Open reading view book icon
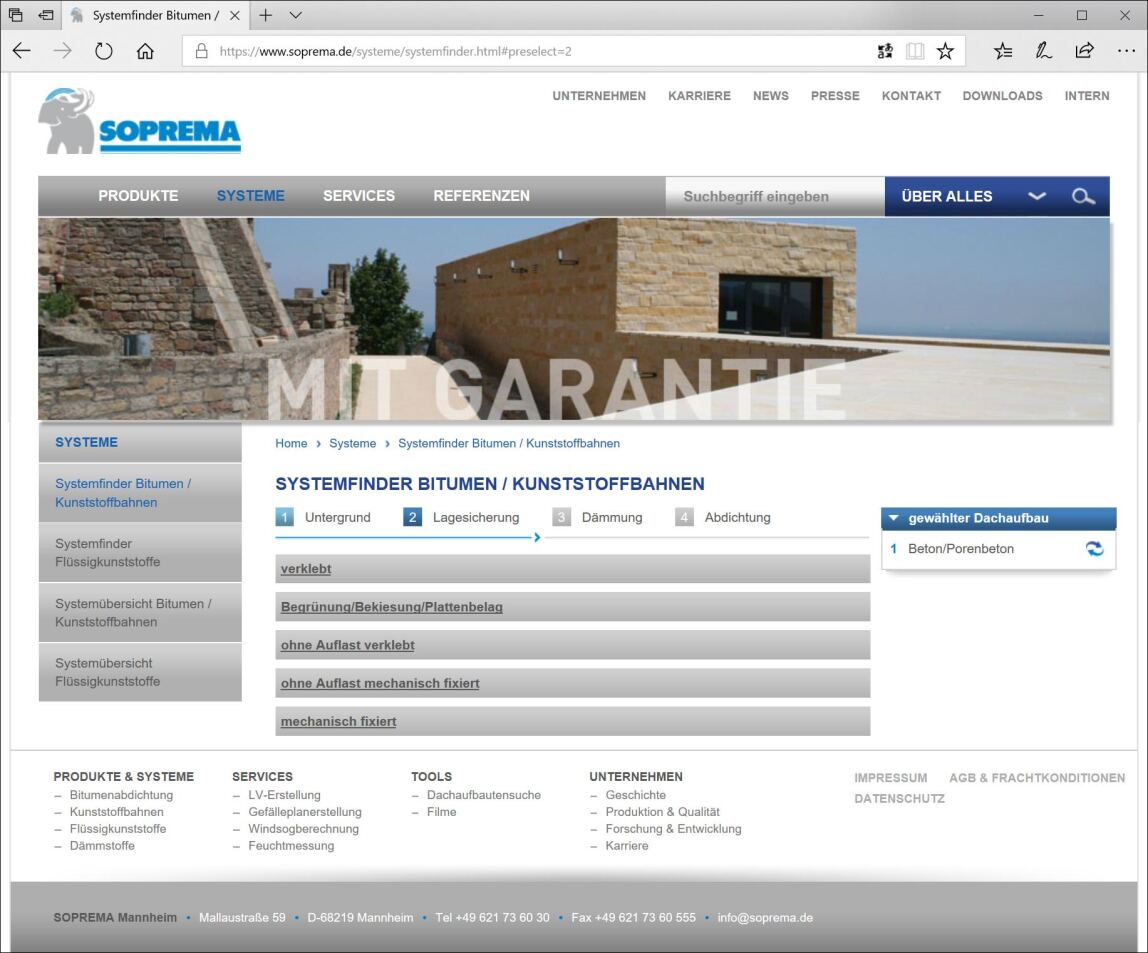Viewport: 1148px width, 953px height. pyautogui.click(x=915, y=51)
